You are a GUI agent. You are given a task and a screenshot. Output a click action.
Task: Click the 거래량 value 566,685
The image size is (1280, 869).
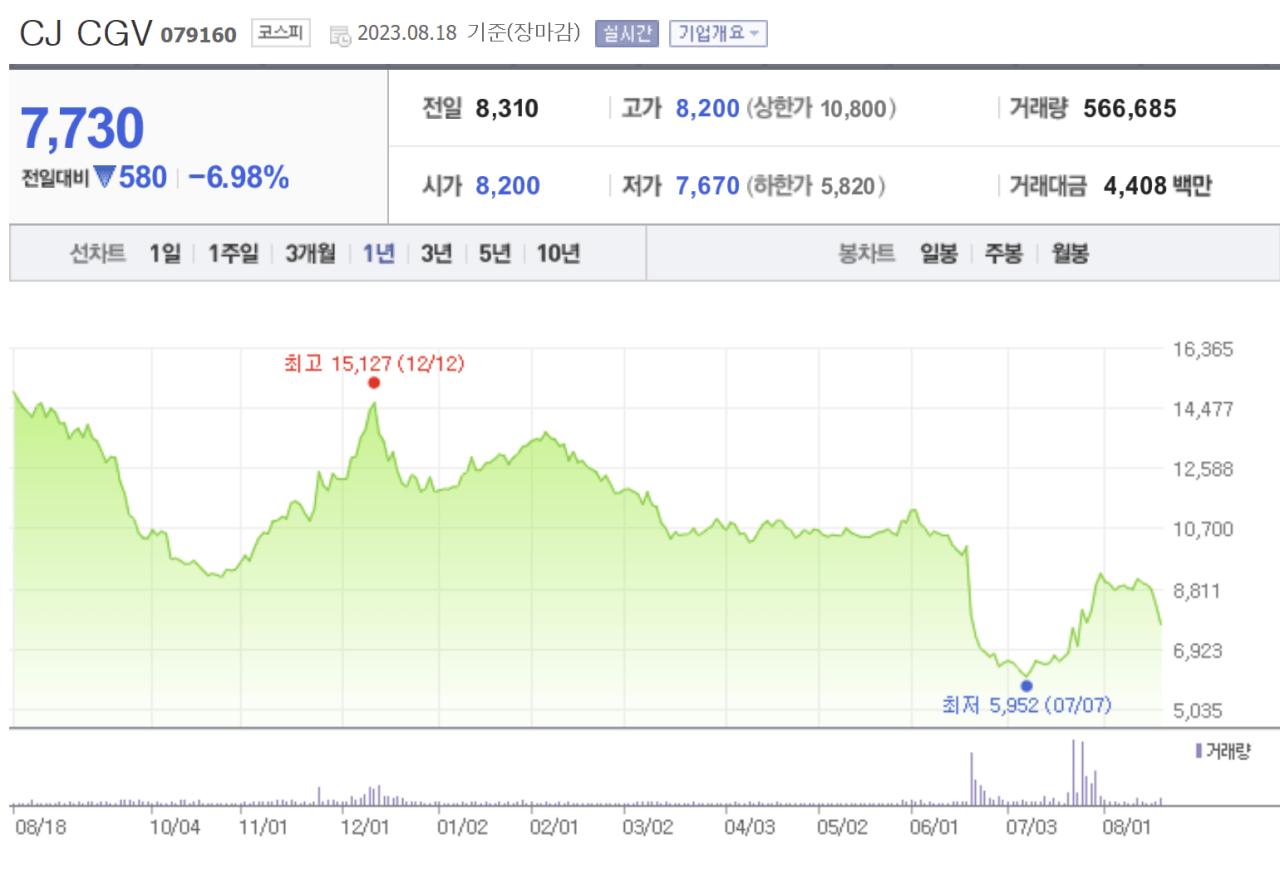coord(1130,109)
